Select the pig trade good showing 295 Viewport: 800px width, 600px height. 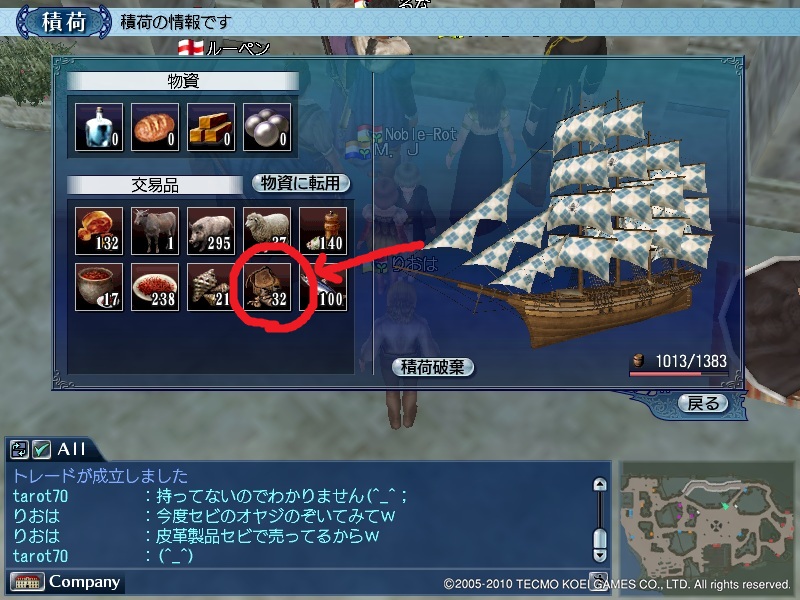point(211,231)
